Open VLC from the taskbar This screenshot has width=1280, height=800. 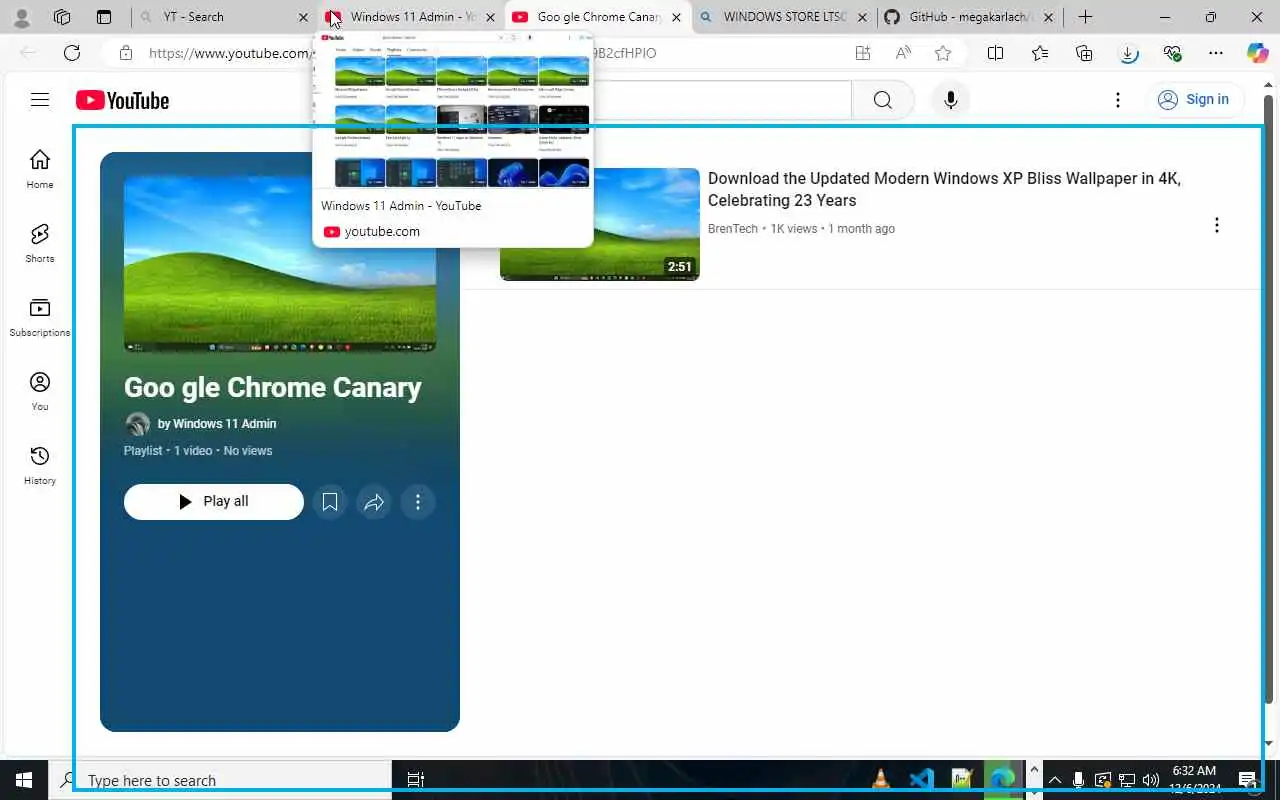[881, 779]
